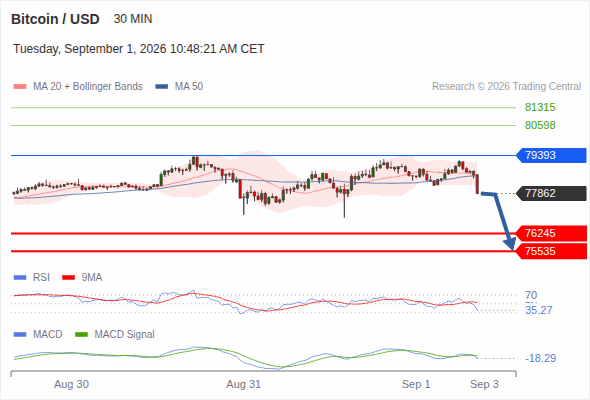Screen dimensions: 590x400
Task: Click the MACD legend blue swatch
Action: pos(20,335)
